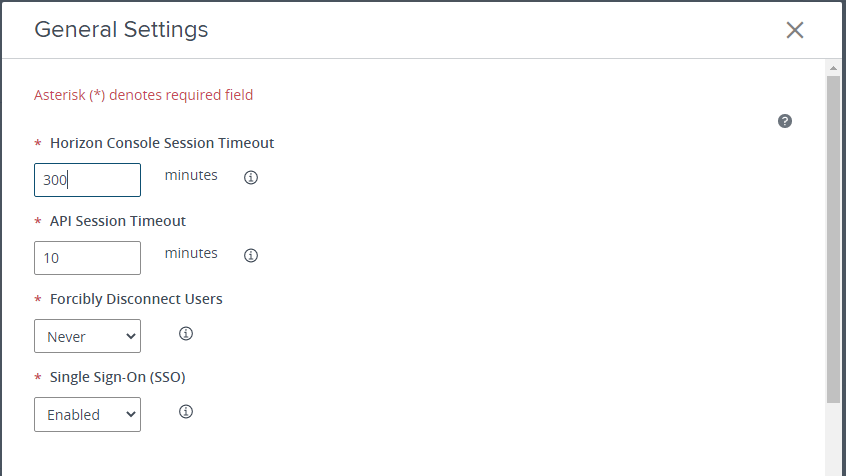
Task: Click the asterisk required field notice
Action: coord(143,95)
